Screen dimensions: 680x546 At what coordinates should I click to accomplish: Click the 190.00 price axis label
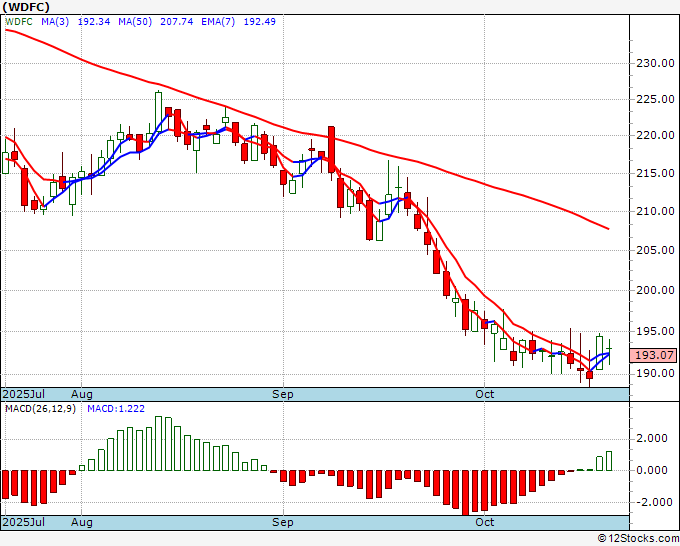655,373
